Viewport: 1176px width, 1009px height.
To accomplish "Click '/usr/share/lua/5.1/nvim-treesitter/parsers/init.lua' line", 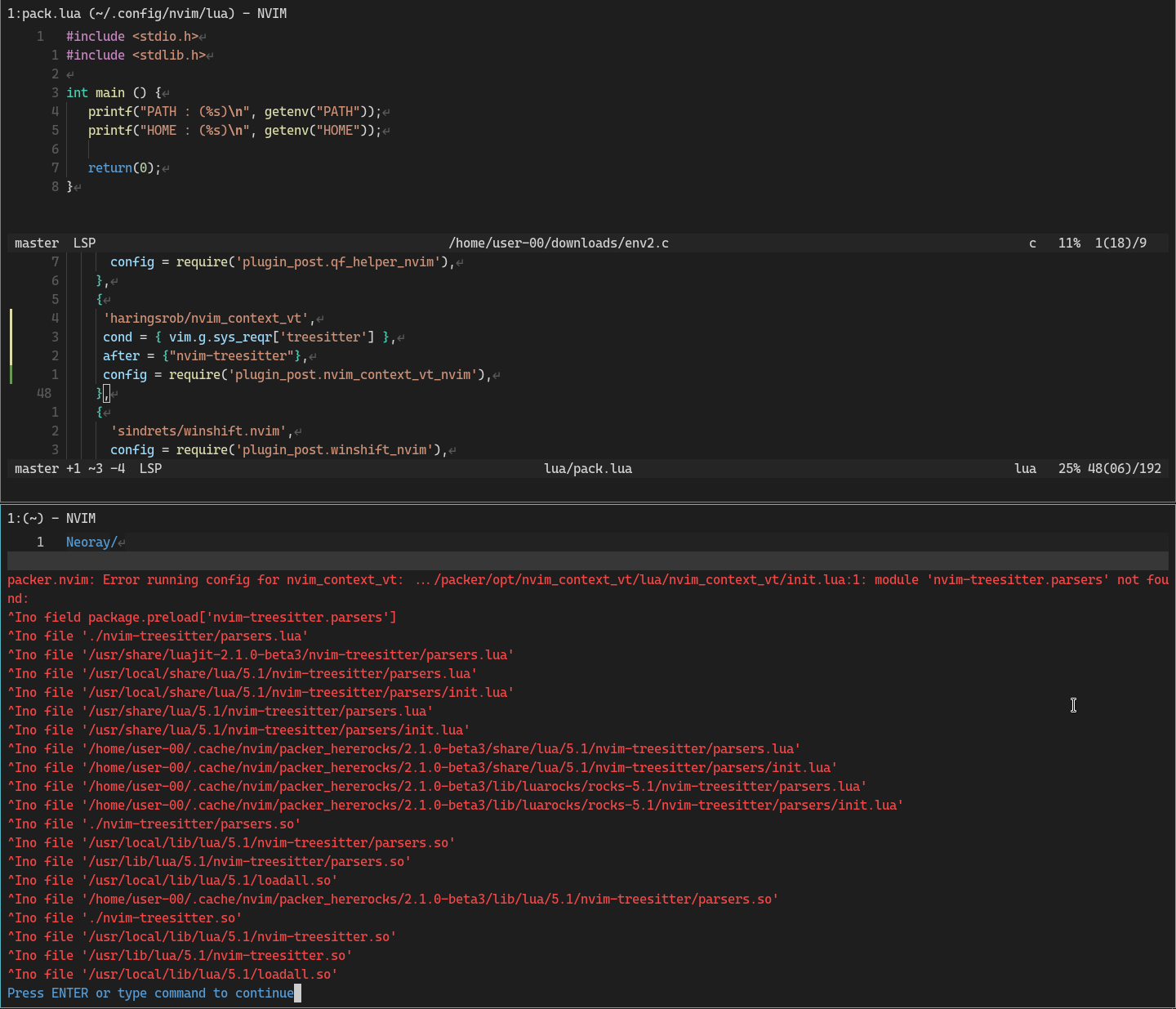I will [x=238, y=730].
